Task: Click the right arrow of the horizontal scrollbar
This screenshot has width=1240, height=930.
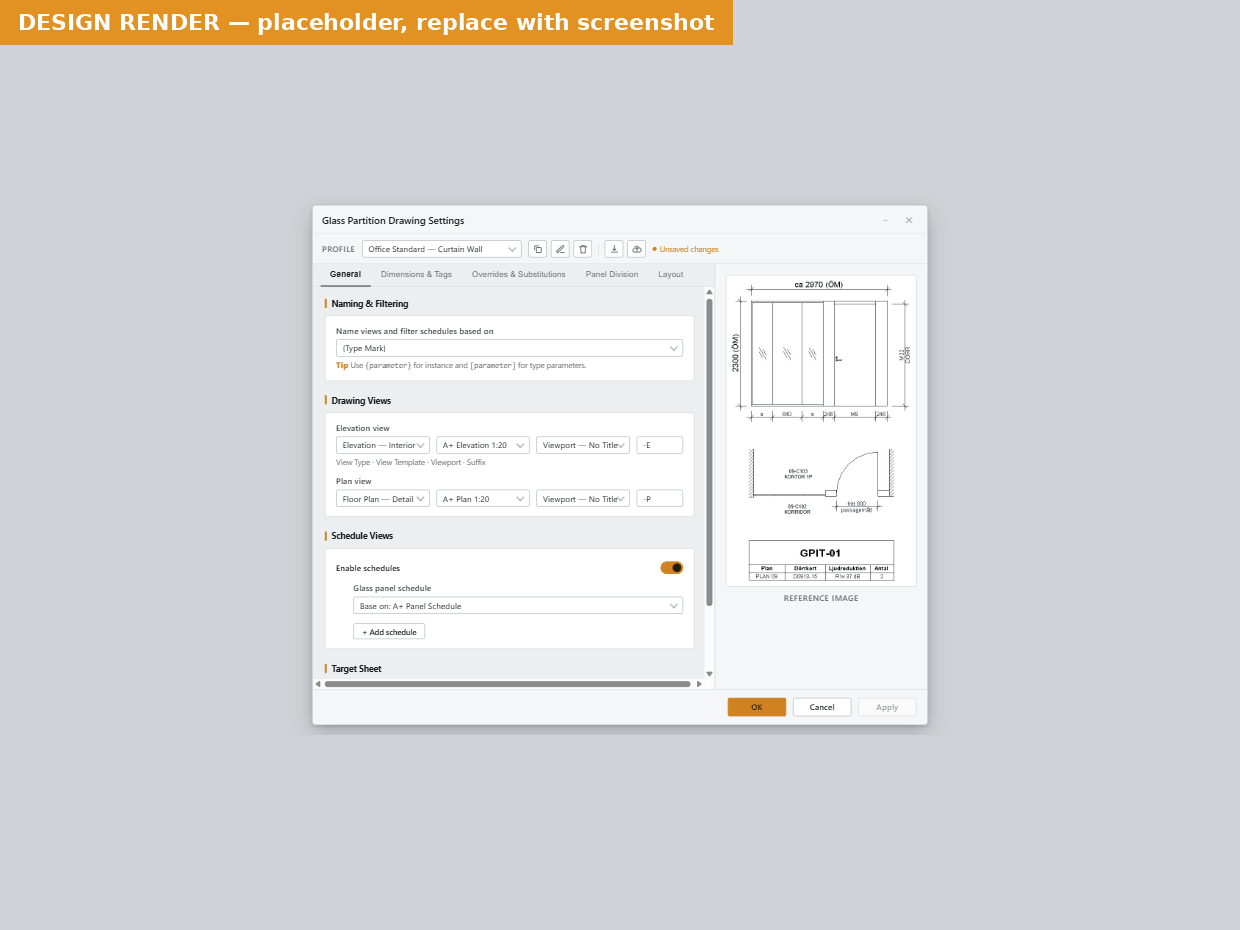Action: 699,684
